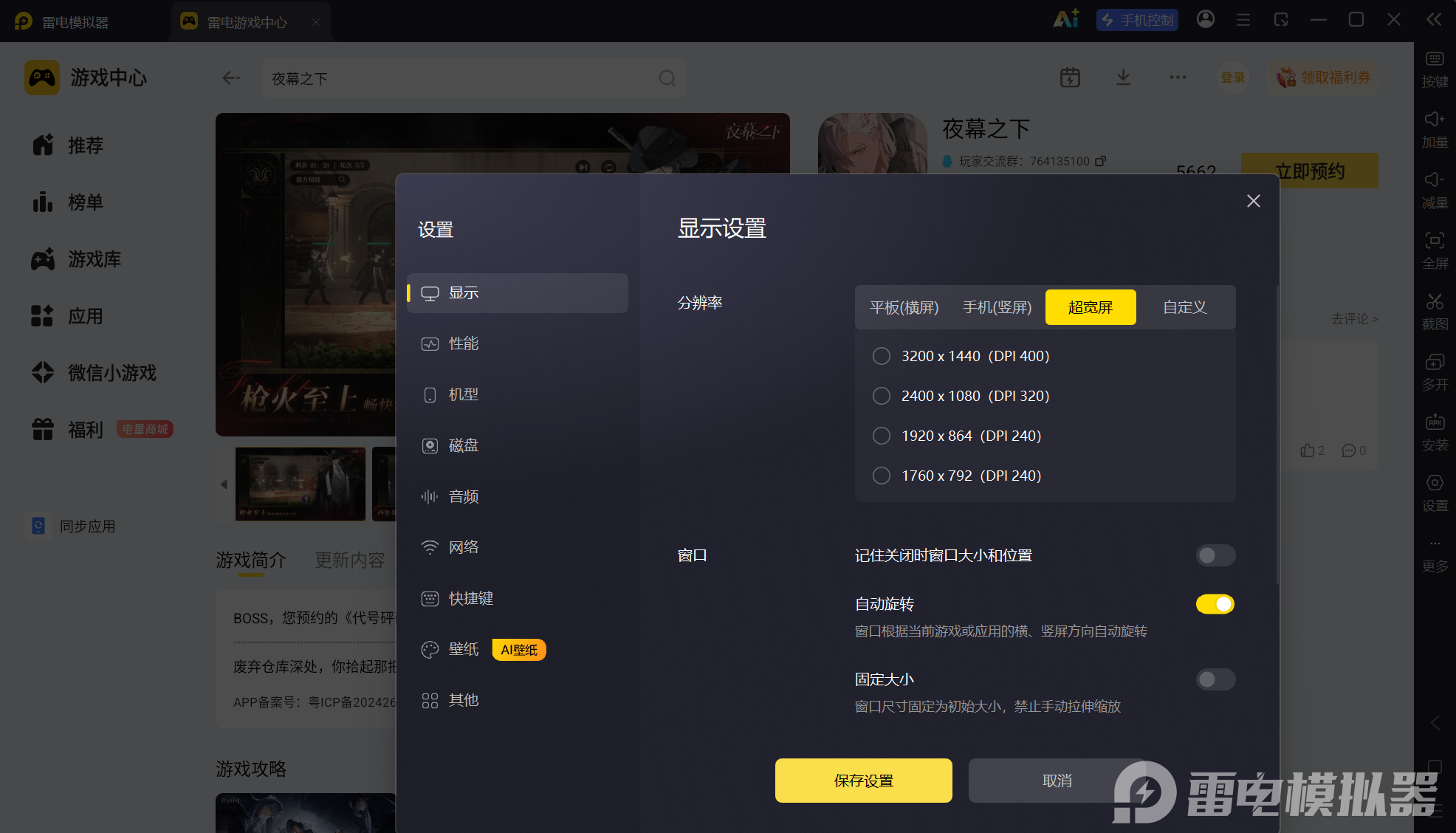Viewport: 1456px width, 833px height.
Task: Open the downloads icon in game center
Action: [x=1123, y=78]
